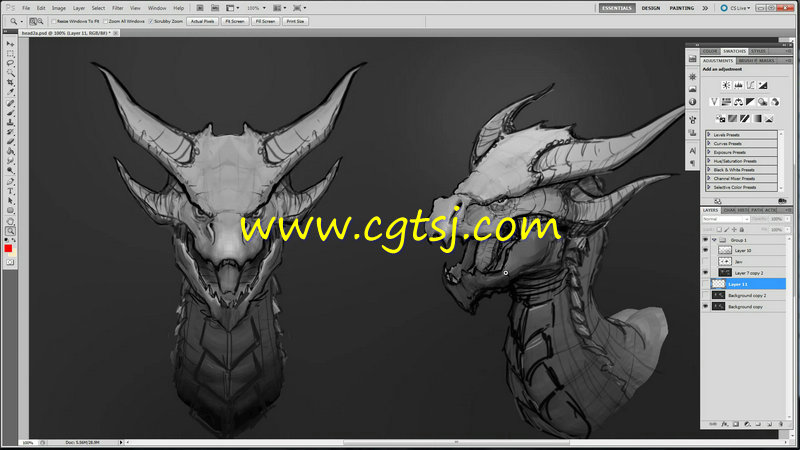Select the Brush tool
800x450 pixels.
coord(10,113)
